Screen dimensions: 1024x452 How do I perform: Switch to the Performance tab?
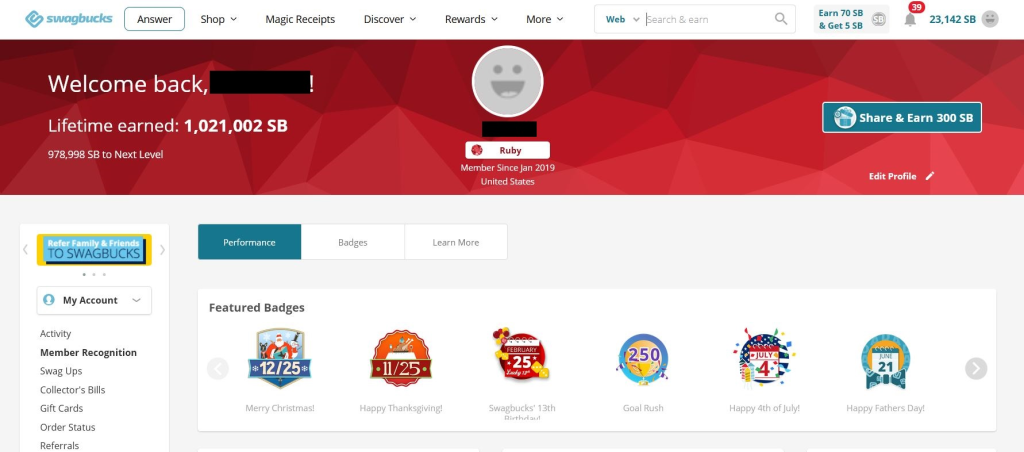click(x=249, y=242)
